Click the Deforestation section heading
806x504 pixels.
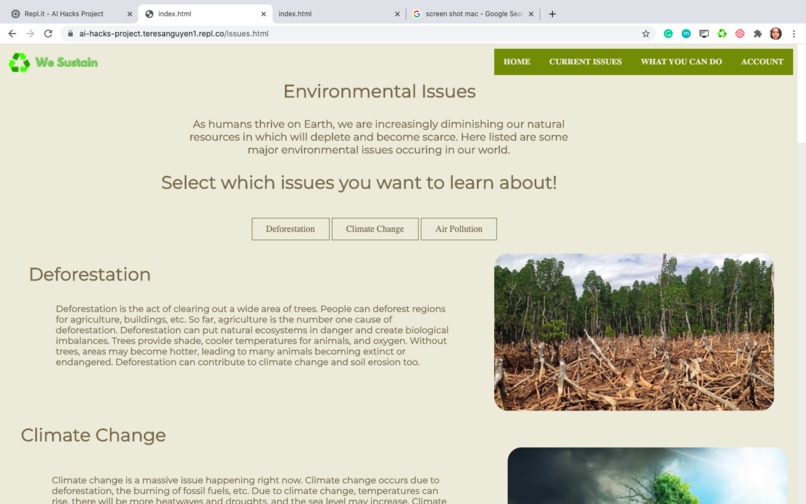pos(89,275)
